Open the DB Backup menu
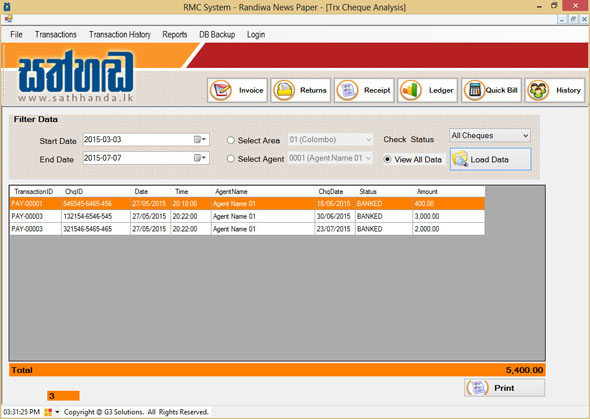 tap(217, 35)
